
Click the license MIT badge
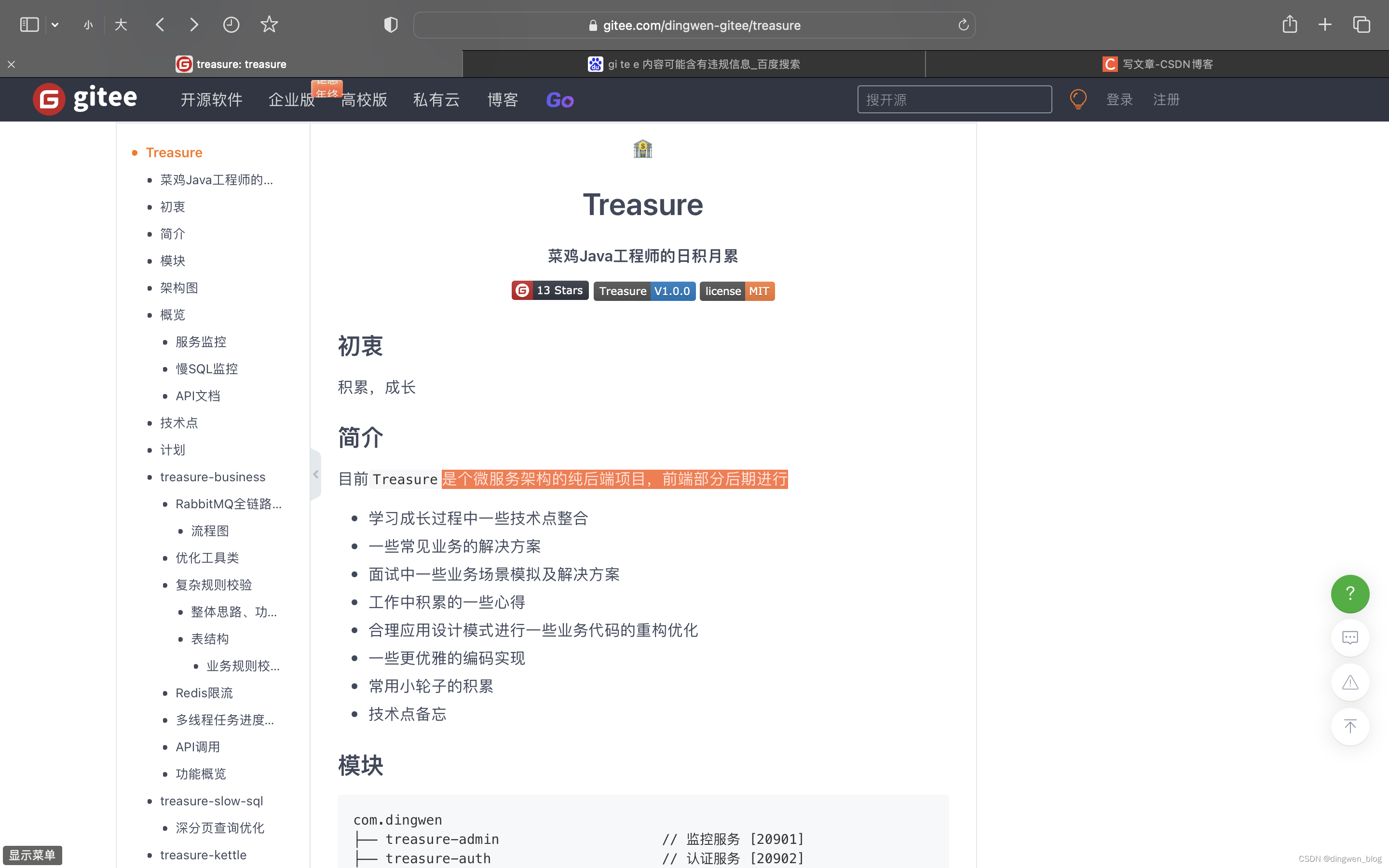737,291
